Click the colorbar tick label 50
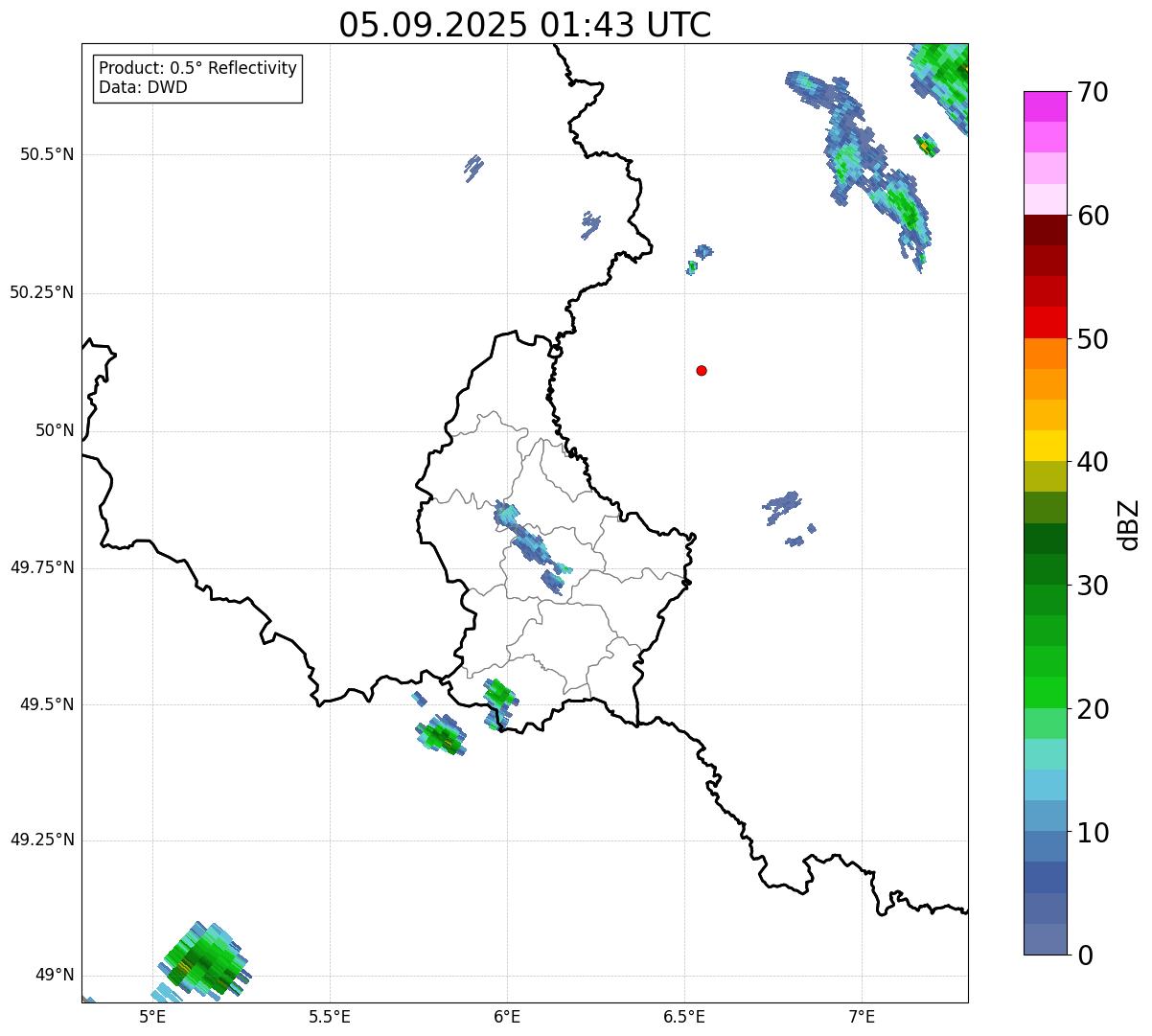The width and height of the screenshot is (1152, 1036). 1093,339
